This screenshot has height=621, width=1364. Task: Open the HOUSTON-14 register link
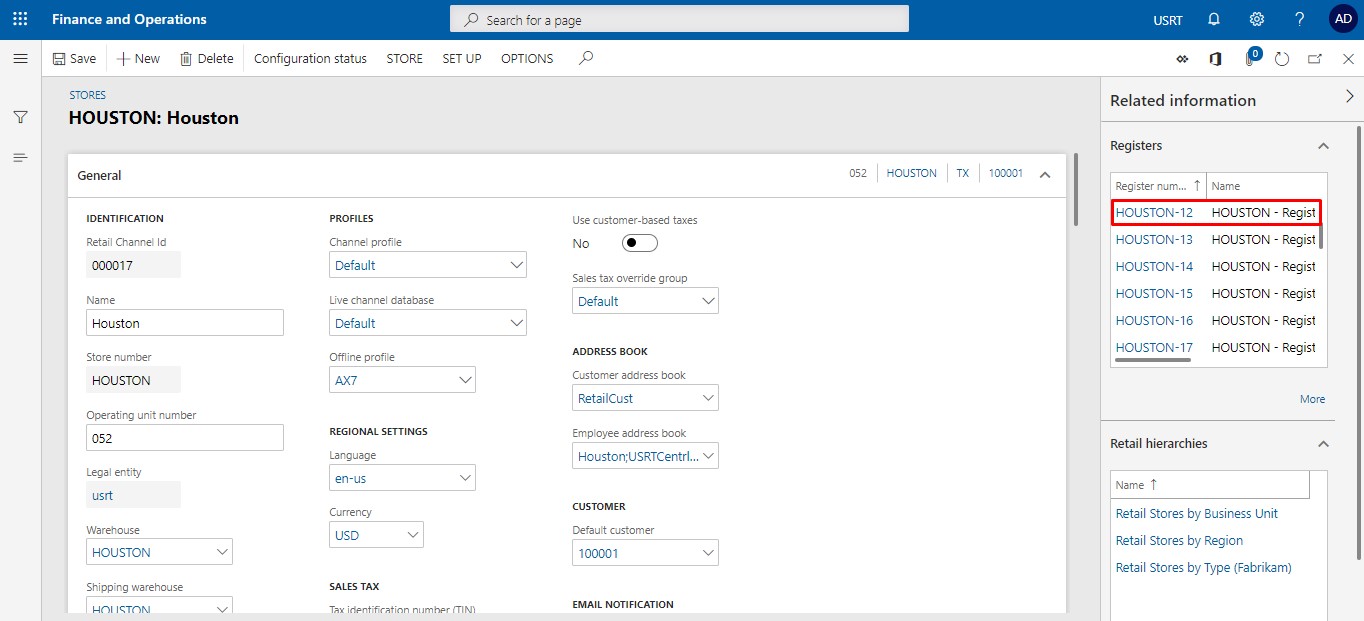(1154, 267)
